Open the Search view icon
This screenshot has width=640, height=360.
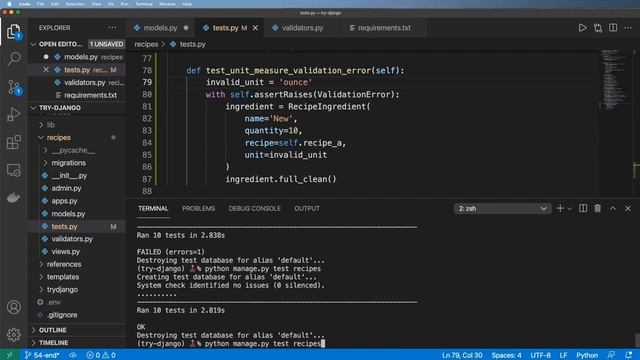(x=13, y=58)
